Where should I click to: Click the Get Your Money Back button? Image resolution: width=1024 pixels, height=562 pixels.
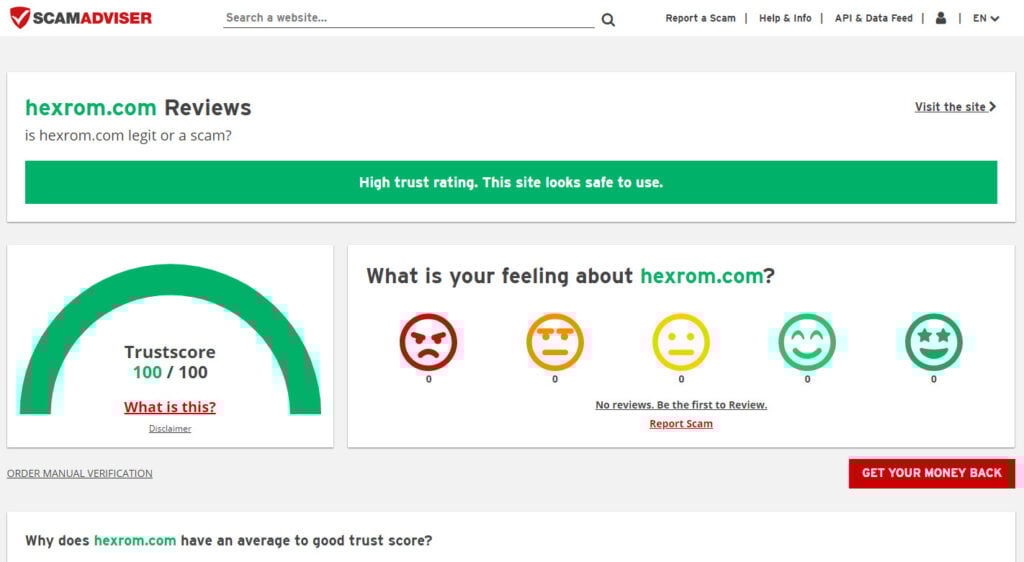pos(931,473)
